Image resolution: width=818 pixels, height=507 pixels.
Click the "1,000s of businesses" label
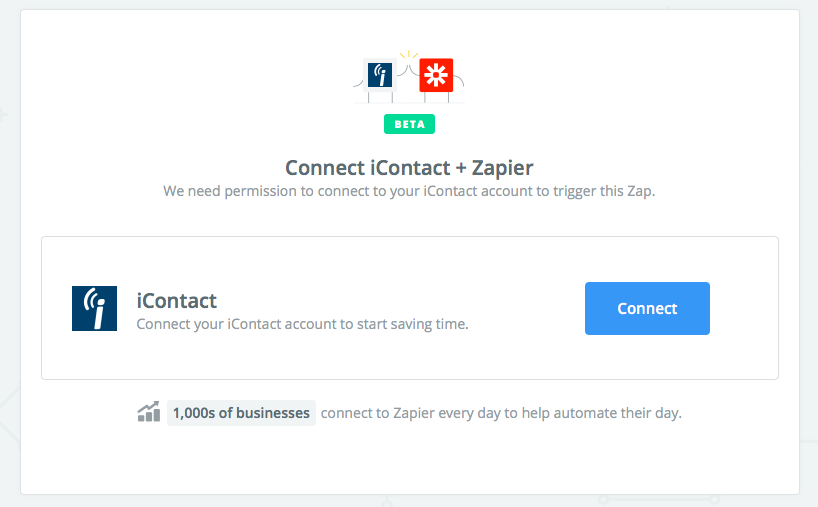[241, 413]
